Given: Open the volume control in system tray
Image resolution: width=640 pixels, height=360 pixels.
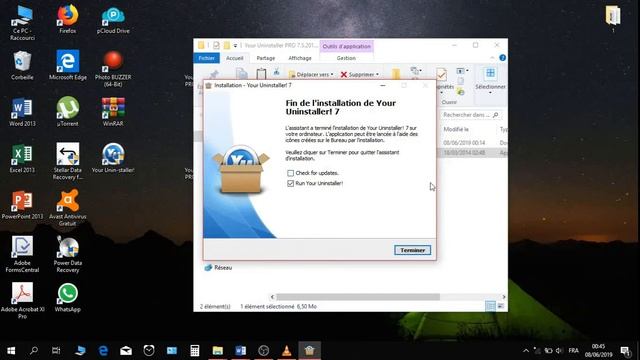Looking at the screenshot, I should tap(559, 351).
